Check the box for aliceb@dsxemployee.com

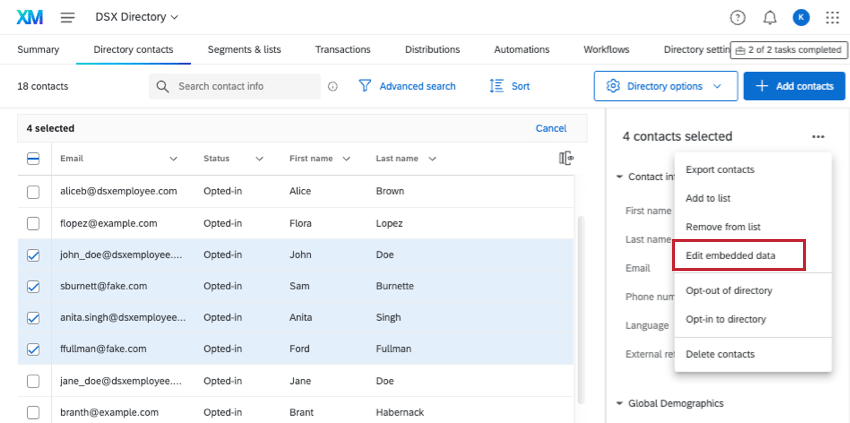tap(33, 191)
